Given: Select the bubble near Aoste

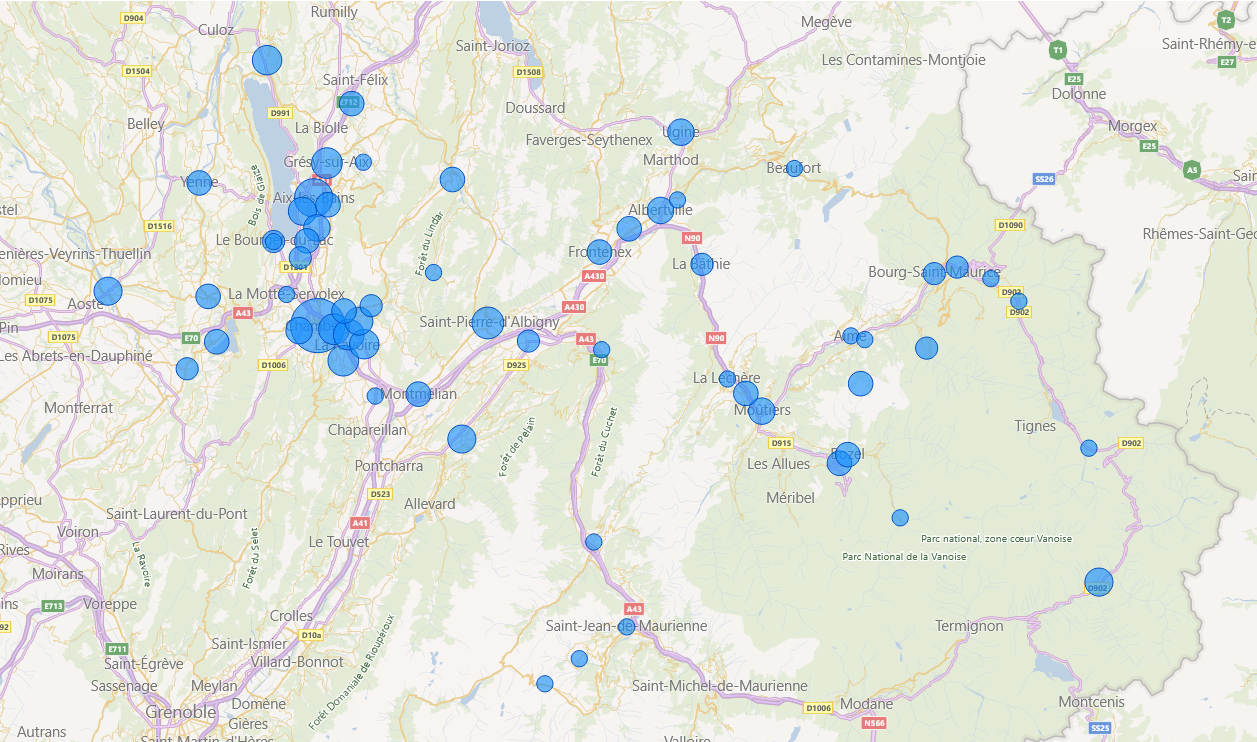Looking at the screenshot, I should click(x=108, y=291).
